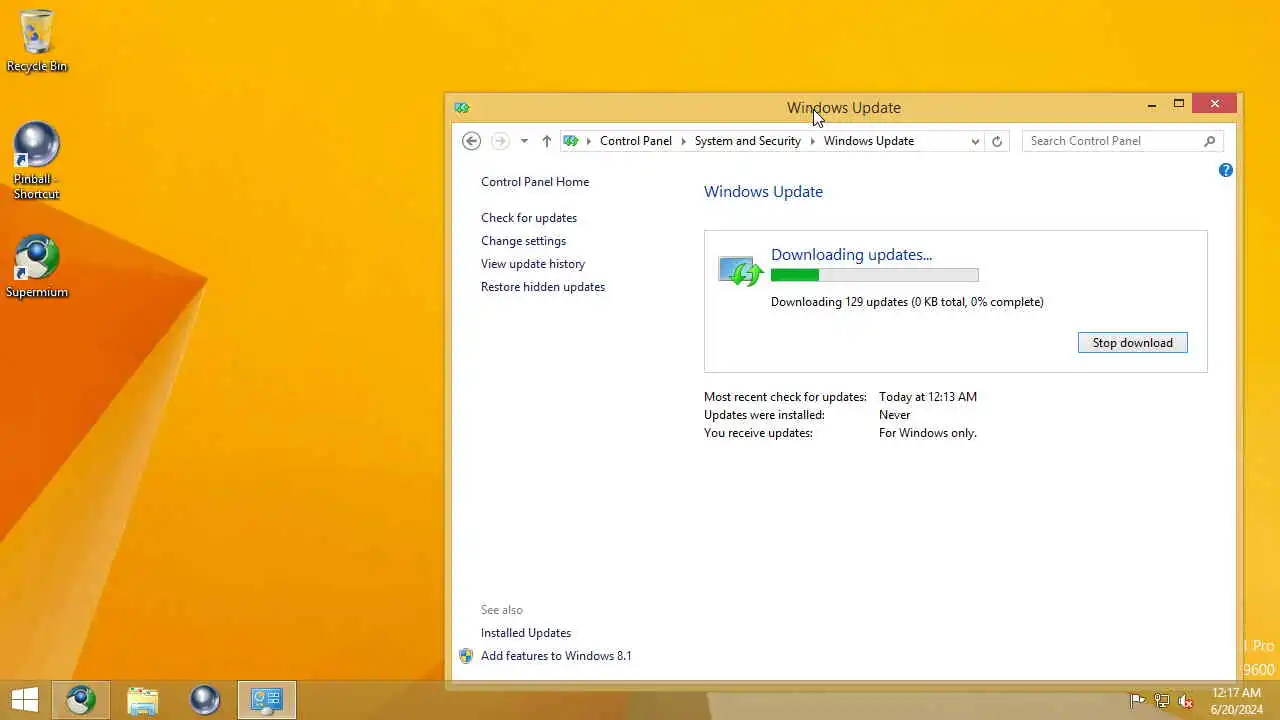Open Pinball from the taskbar

tap(205, 700)
